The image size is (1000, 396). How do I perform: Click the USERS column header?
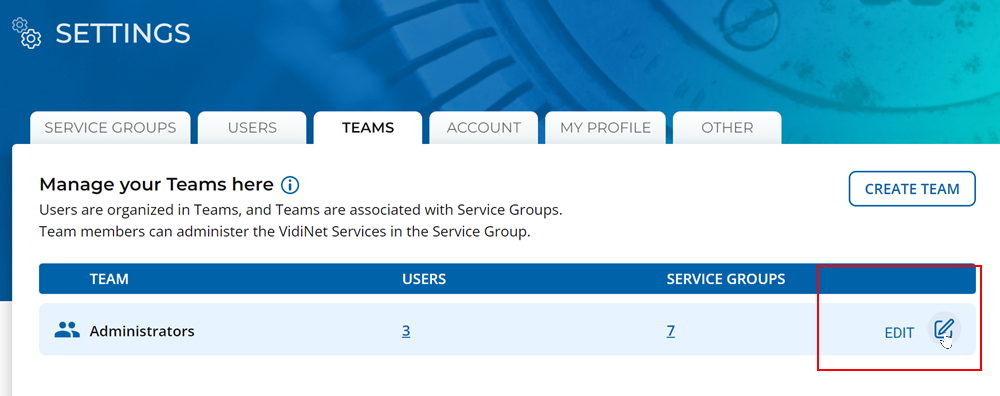(x=423, y=279)
